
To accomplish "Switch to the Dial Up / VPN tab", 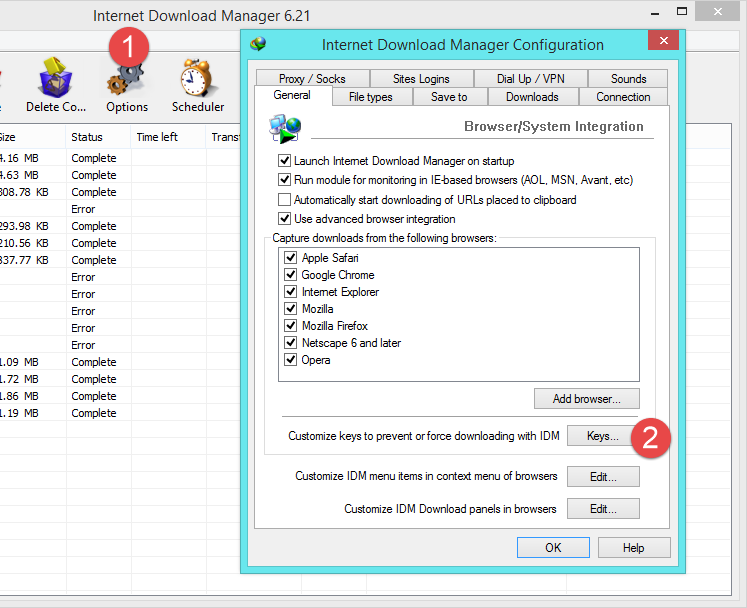I will point(531,78).
